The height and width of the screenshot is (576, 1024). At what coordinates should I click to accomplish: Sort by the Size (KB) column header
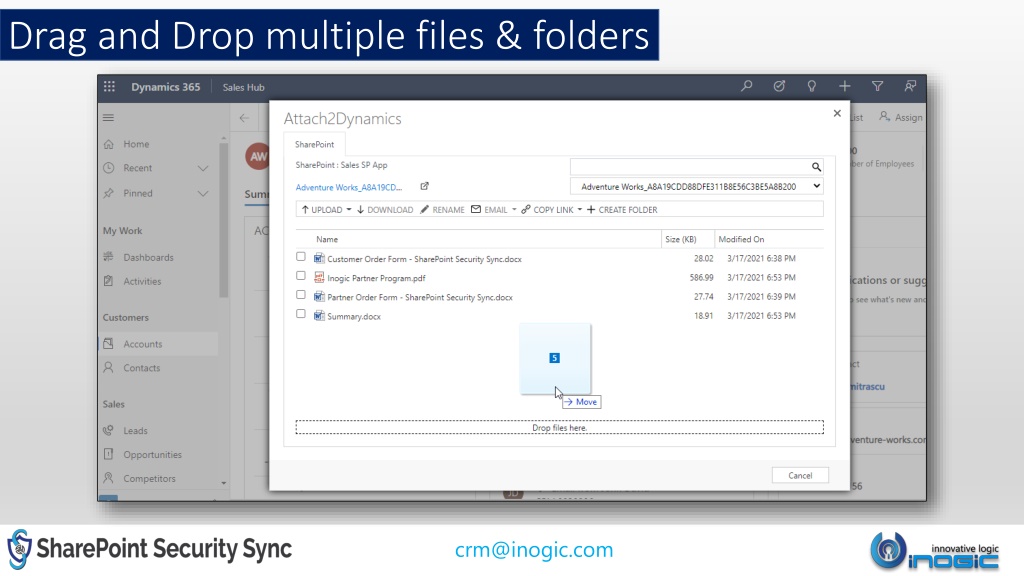coord(680,240)
